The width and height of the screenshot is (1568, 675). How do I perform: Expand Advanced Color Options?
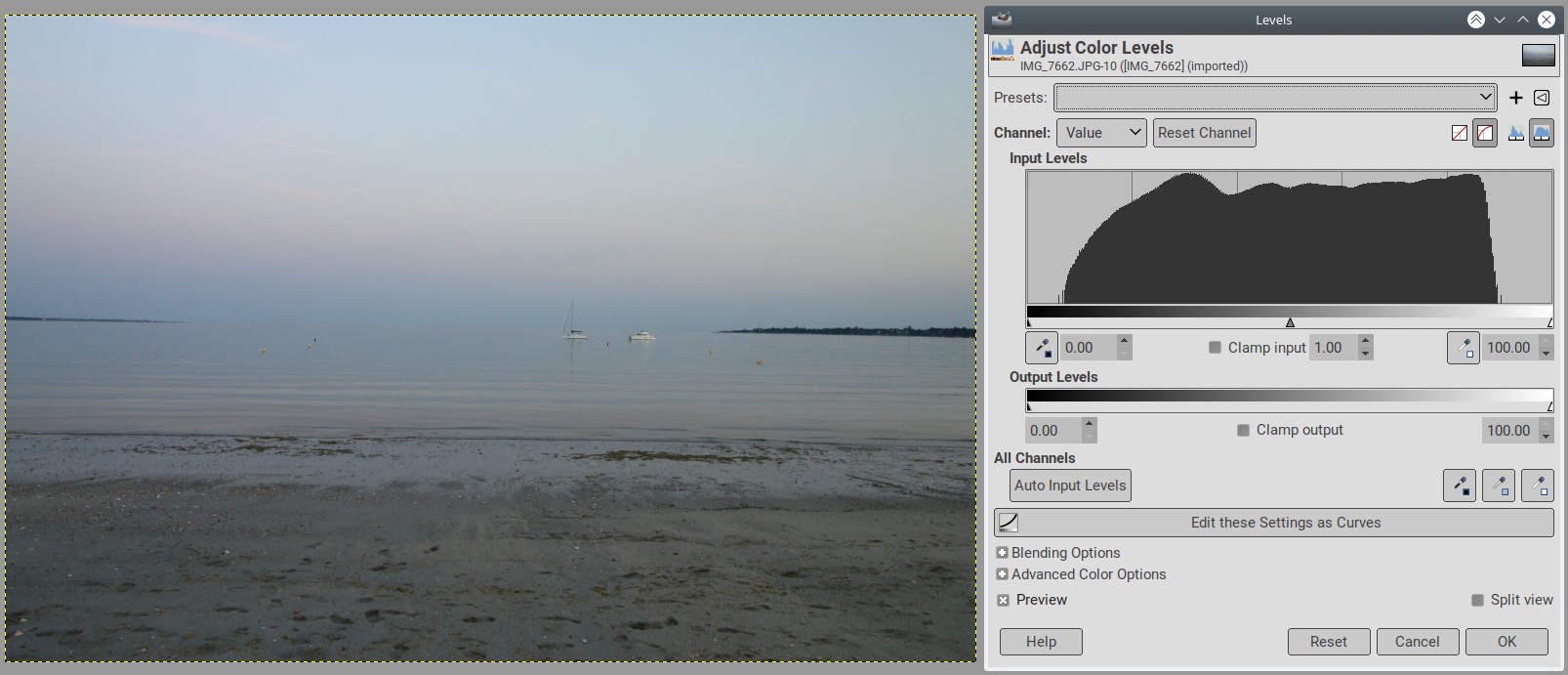[x=1002, y=574]
